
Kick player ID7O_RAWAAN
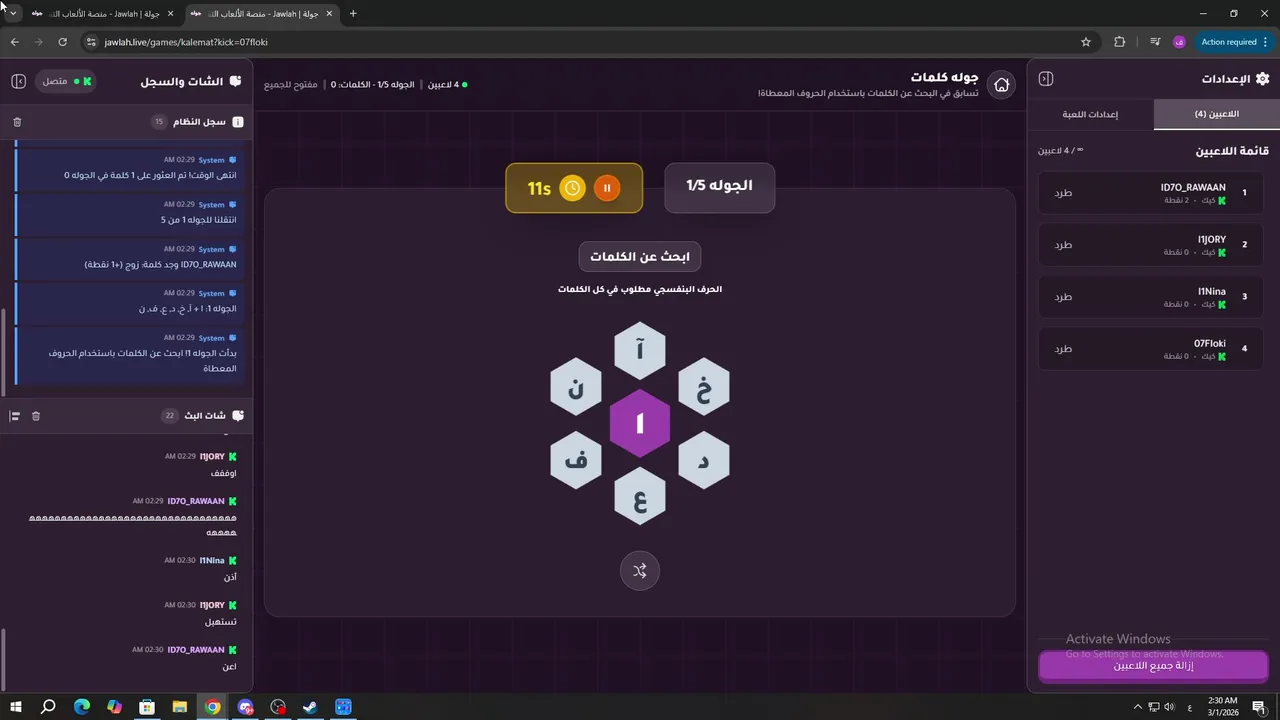1063,193
